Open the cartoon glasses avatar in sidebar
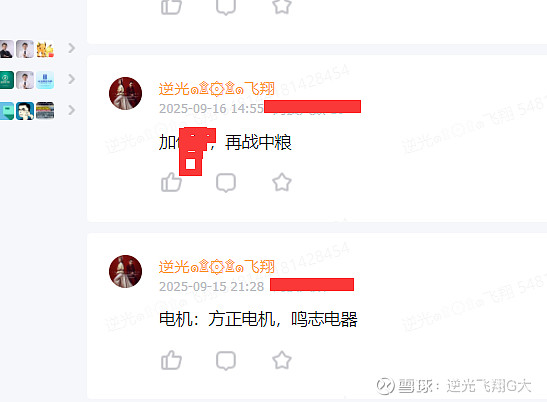The height and width of the screenshot is (402, 547). 25,111
